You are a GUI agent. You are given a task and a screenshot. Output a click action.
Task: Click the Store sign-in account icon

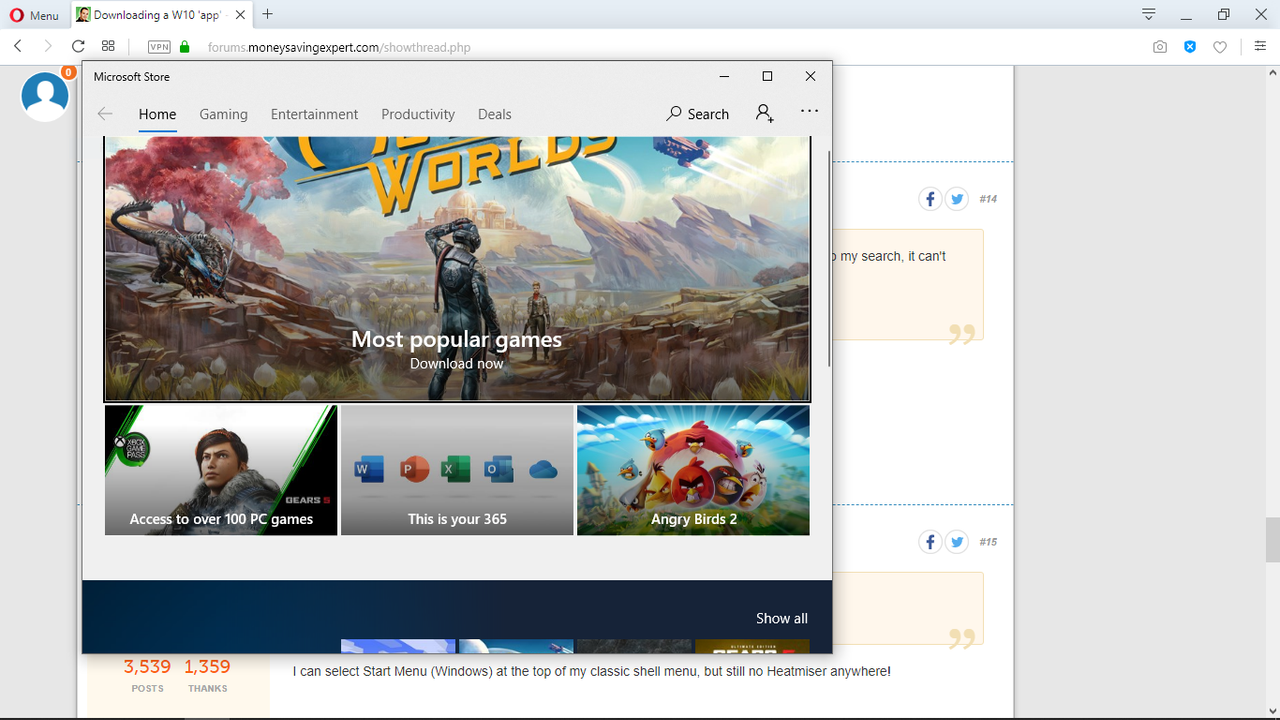pyautogui.click(x=765, y=113)
